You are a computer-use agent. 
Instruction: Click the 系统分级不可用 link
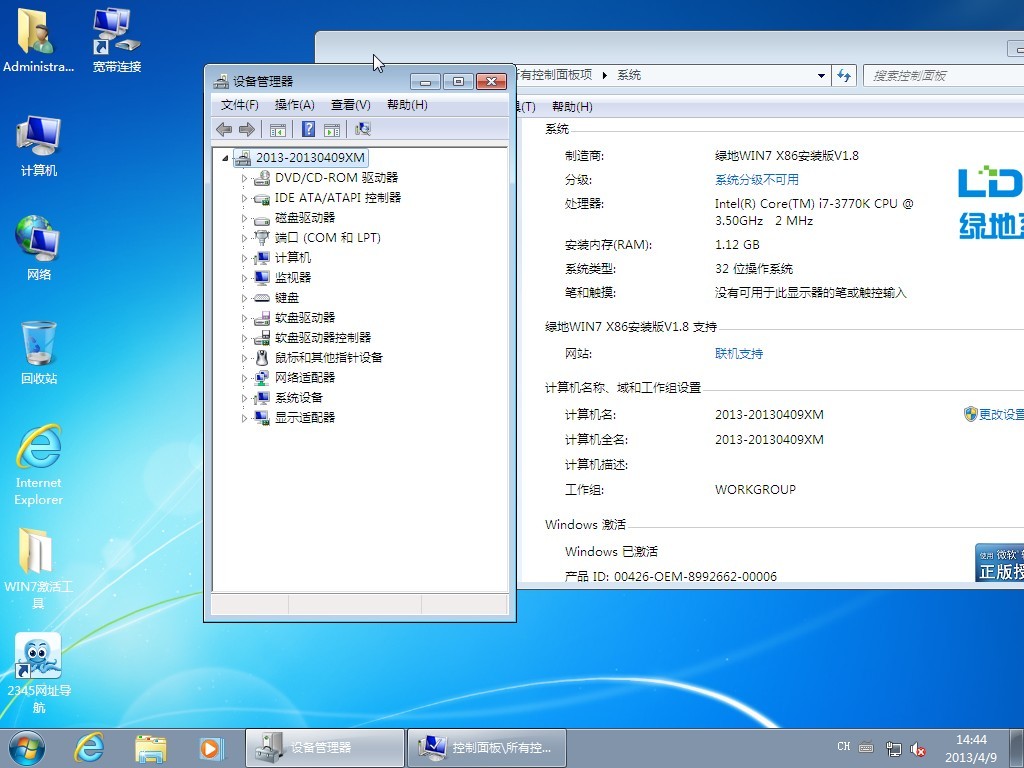click(x=756, y=180)
